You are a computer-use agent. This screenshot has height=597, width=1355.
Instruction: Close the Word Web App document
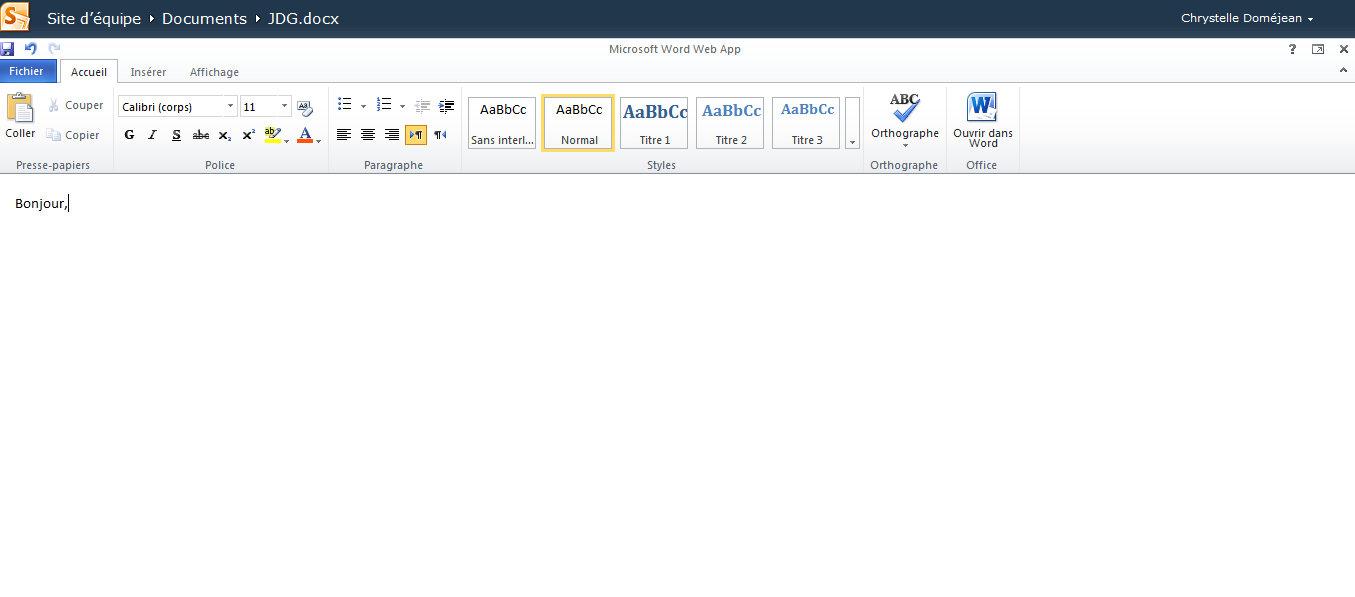pos(1344,49)
